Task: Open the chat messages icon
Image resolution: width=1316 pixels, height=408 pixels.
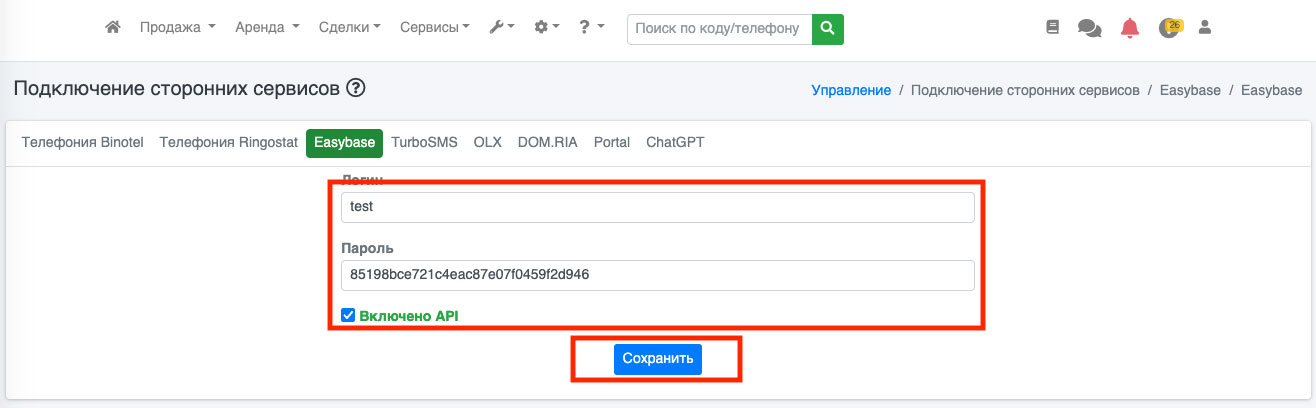Action: click(1089, 28)
